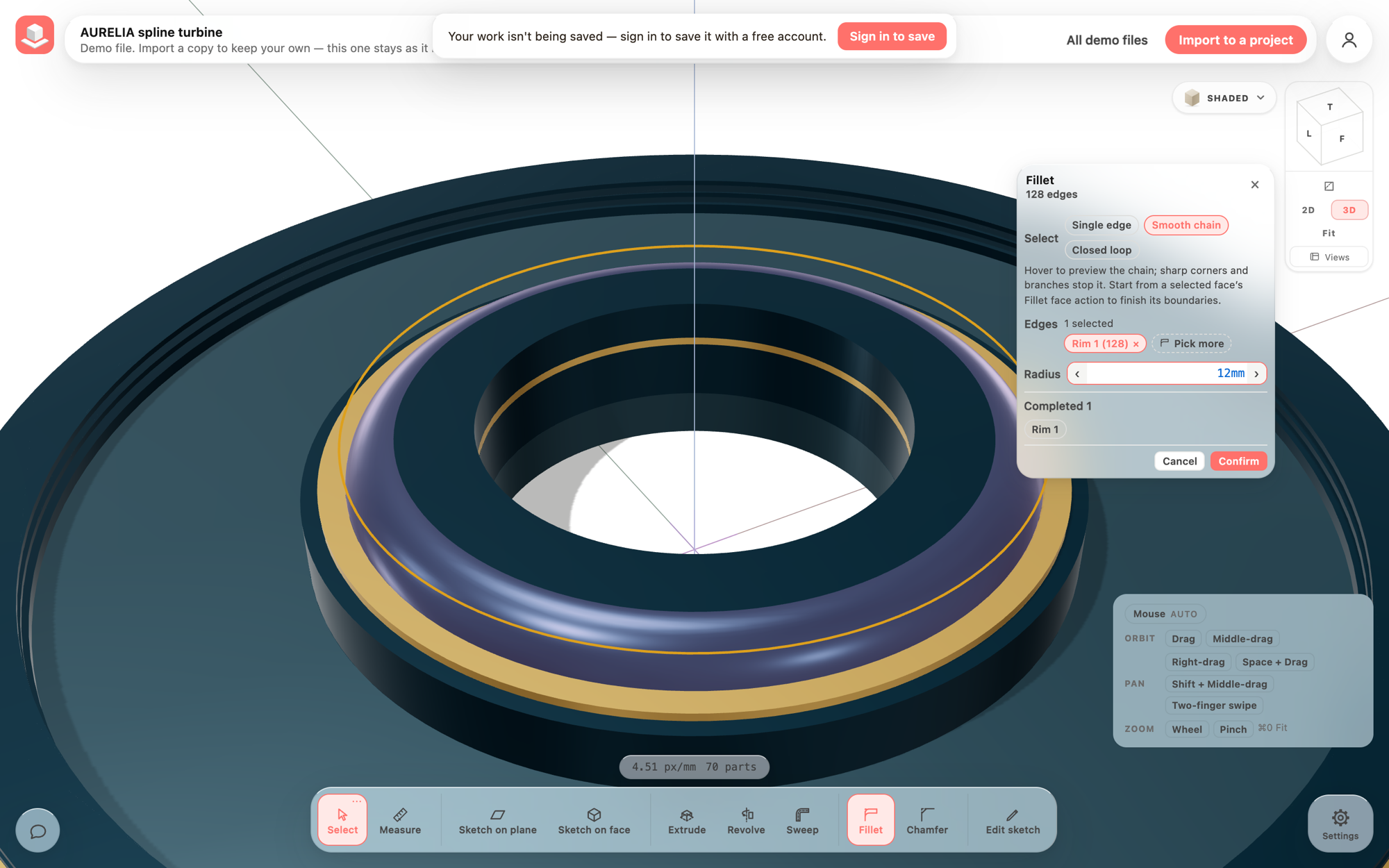
Task: Click the Fit view button
Action: tap(1329, 233)
